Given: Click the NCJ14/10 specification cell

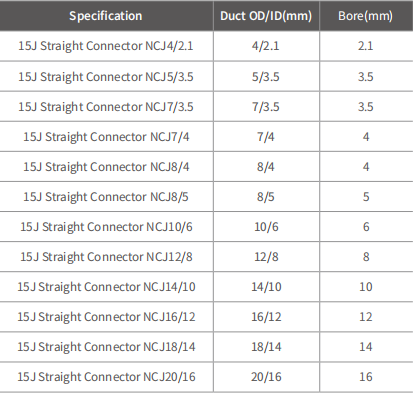Looking at the screenshot, I should (106, 287).
